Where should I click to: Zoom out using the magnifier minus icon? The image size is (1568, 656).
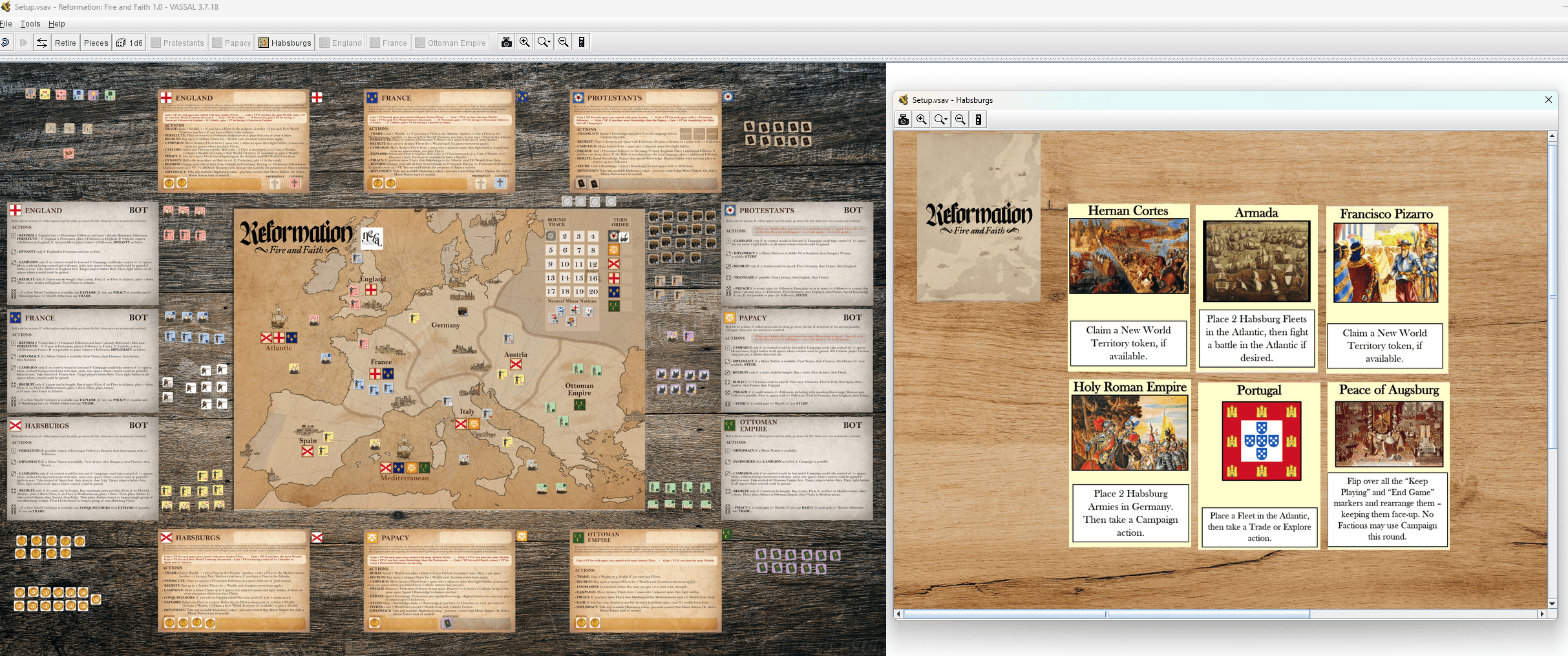562,41
